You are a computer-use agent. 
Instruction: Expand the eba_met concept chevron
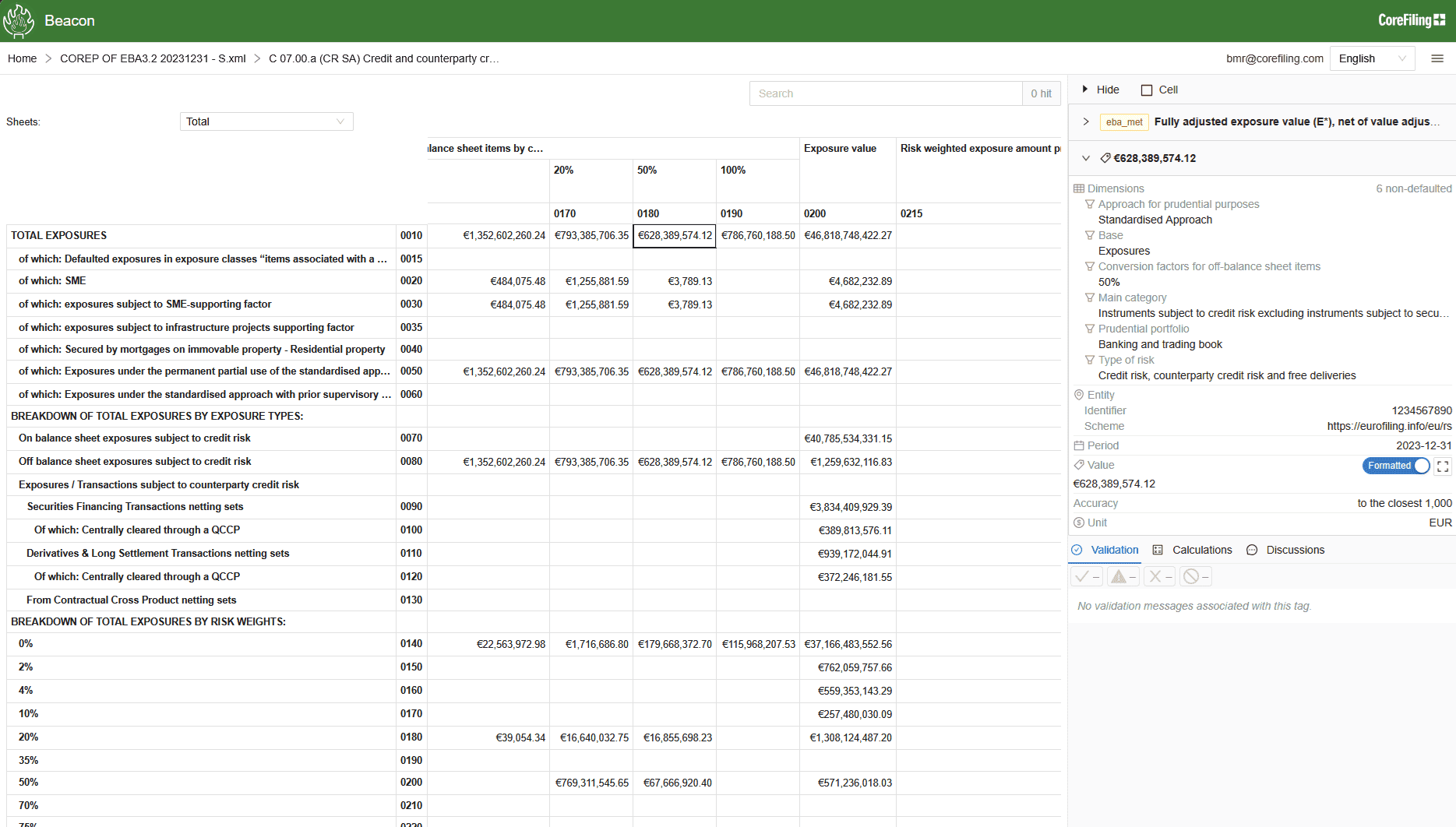click(1086, 121)
